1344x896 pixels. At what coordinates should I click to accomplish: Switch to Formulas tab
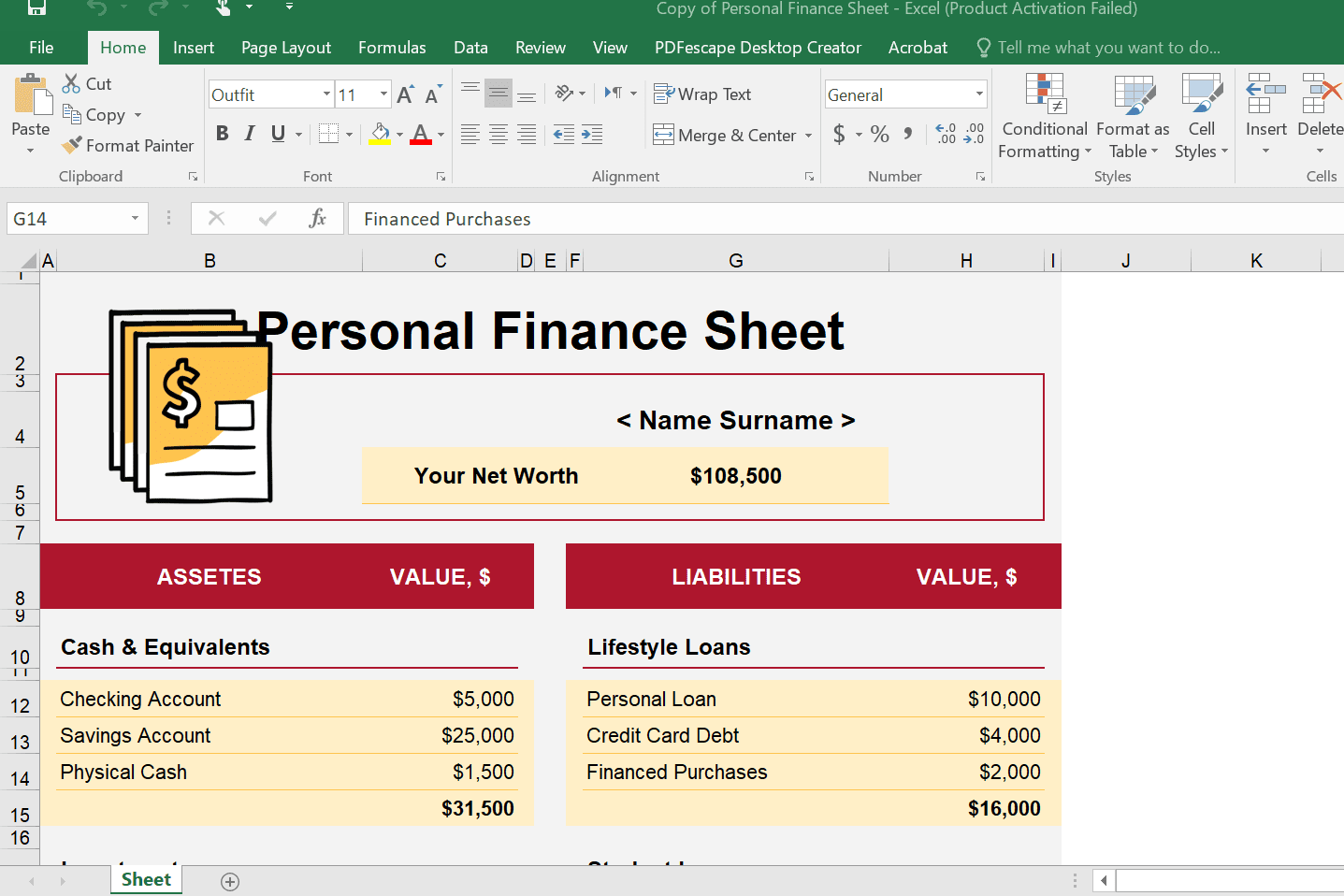[392, 48]
